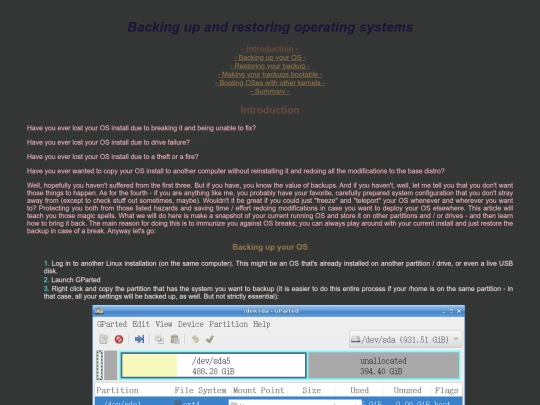Open the GParted menu

point(112,324)
